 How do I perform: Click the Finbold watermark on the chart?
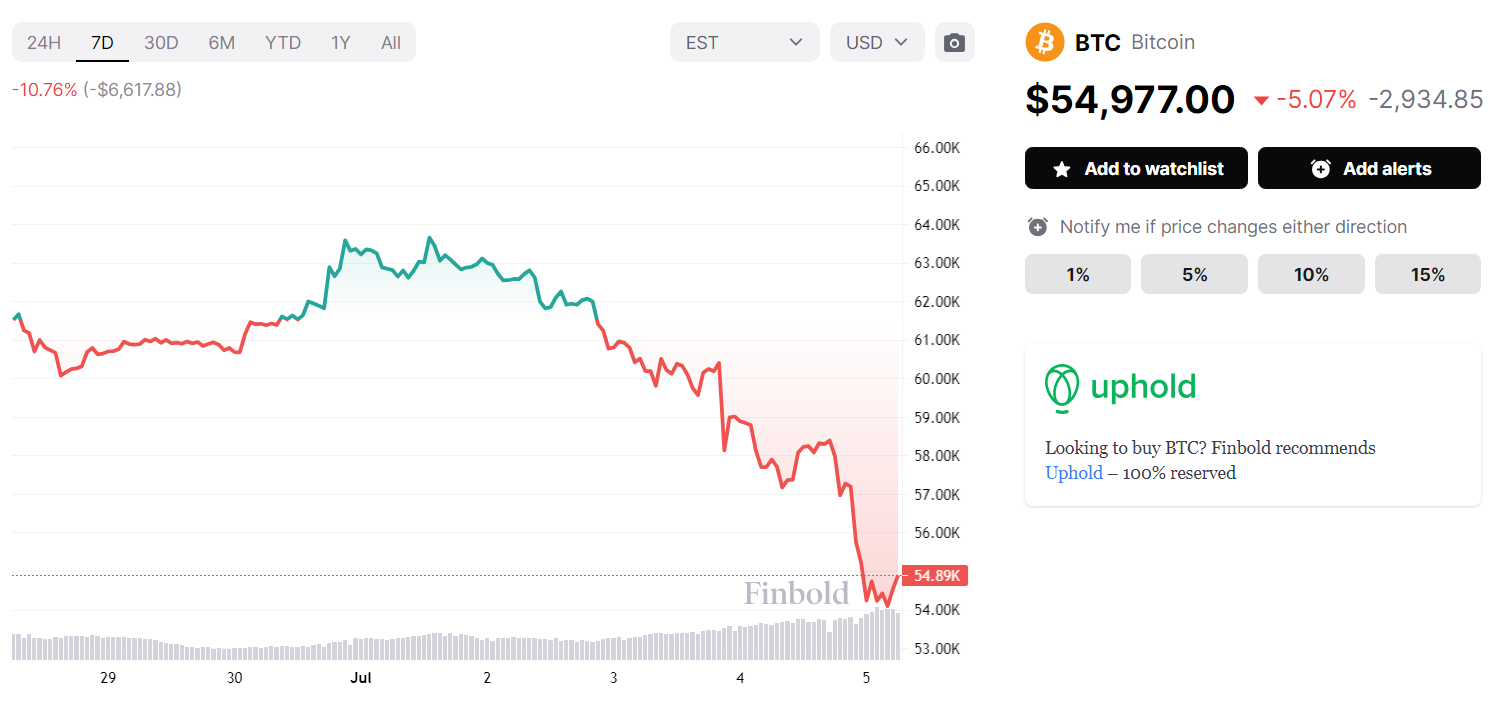click(796, 594)
